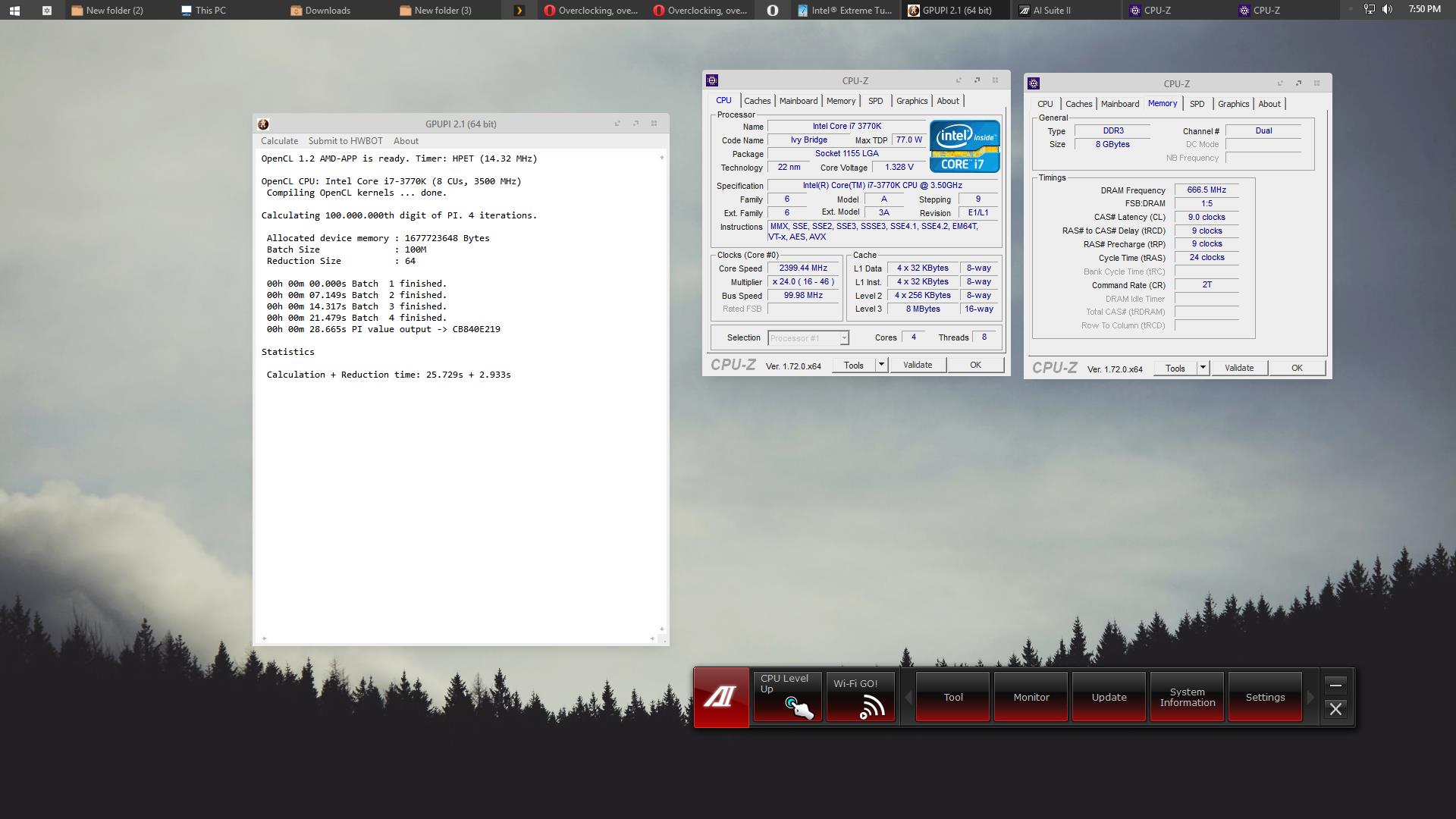Click the Intel Core i7 logo badge

[965, 146]
